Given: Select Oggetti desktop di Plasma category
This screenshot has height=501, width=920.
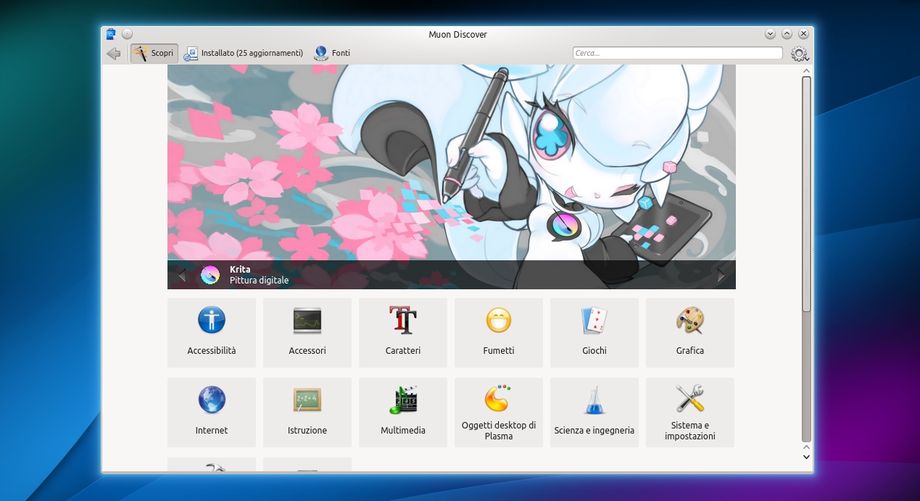Looking at the screenshot, I should pyautogui.click(x=498, y=412).
